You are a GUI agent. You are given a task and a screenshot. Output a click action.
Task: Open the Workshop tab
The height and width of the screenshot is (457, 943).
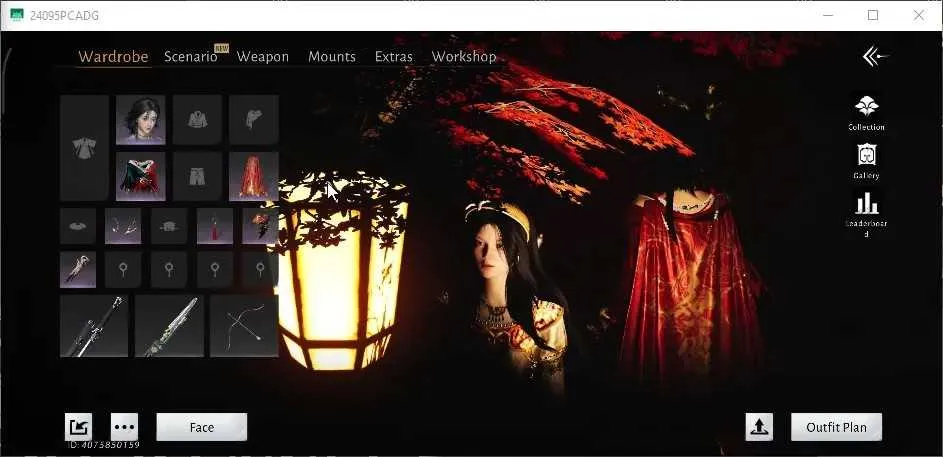464,57
